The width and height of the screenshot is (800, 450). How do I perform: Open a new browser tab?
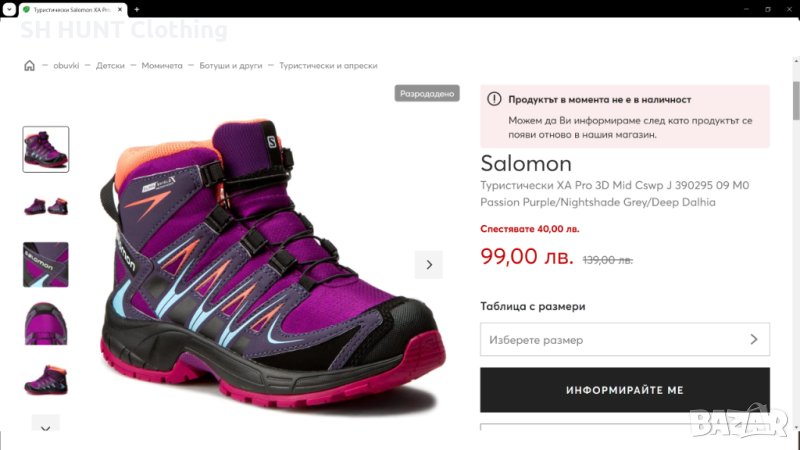click(x=136, y=9)
